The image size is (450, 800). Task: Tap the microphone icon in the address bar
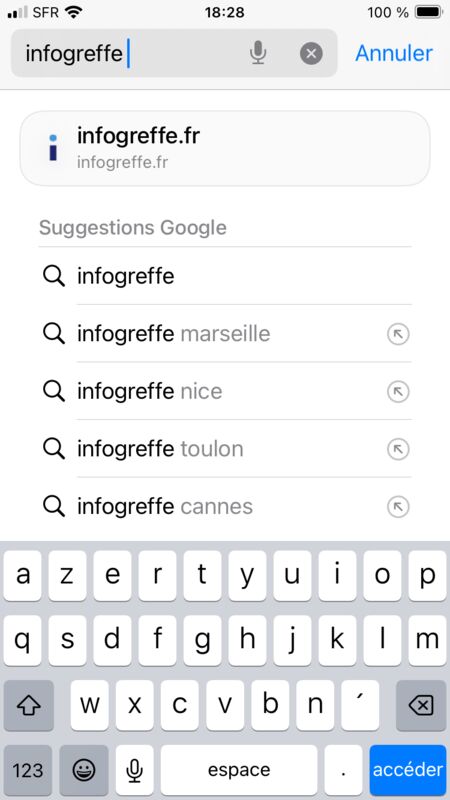(258, 53)
